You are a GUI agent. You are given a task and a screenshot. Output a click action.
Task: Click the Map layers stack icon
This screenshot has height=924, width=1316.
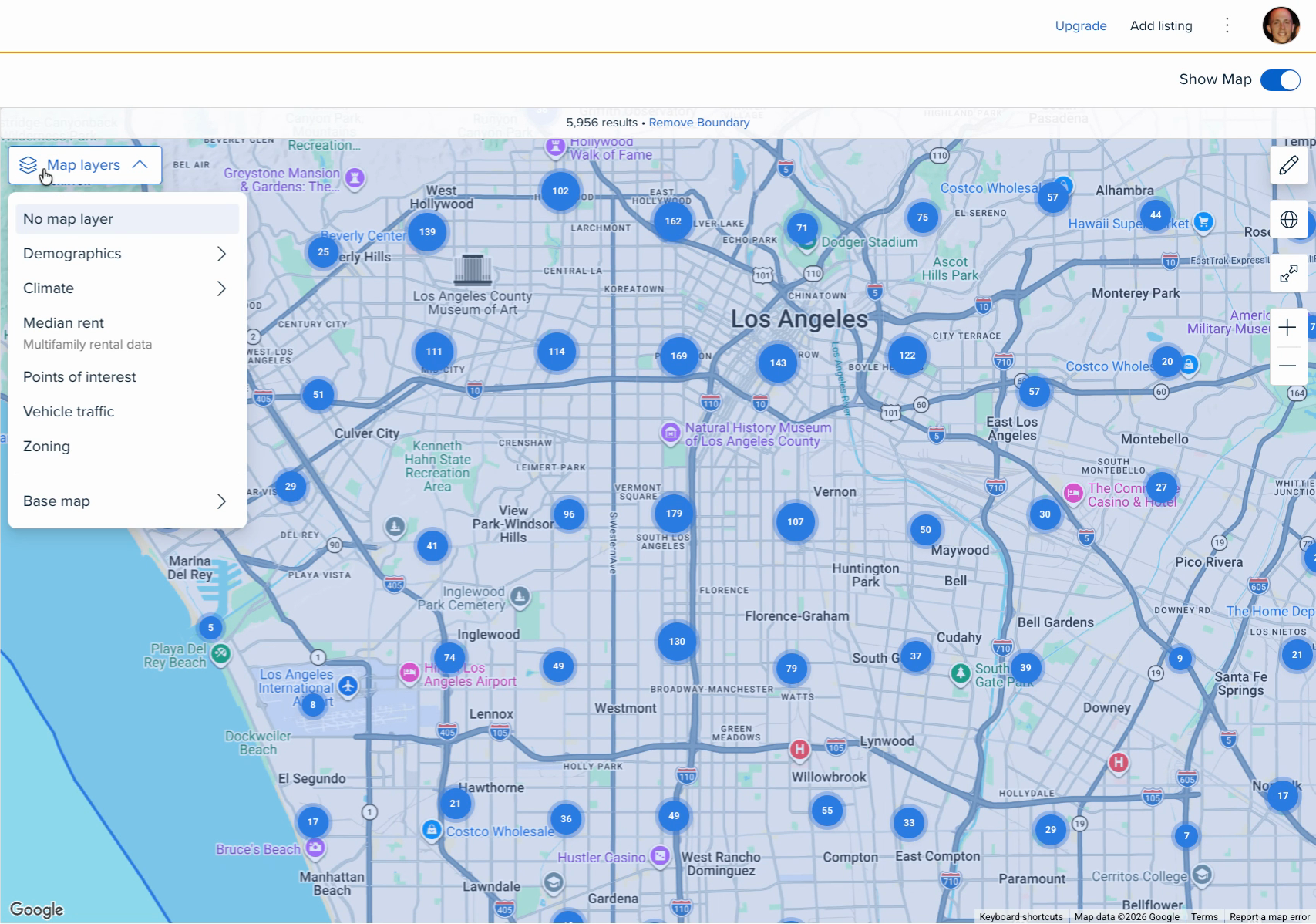click(29, 165)
